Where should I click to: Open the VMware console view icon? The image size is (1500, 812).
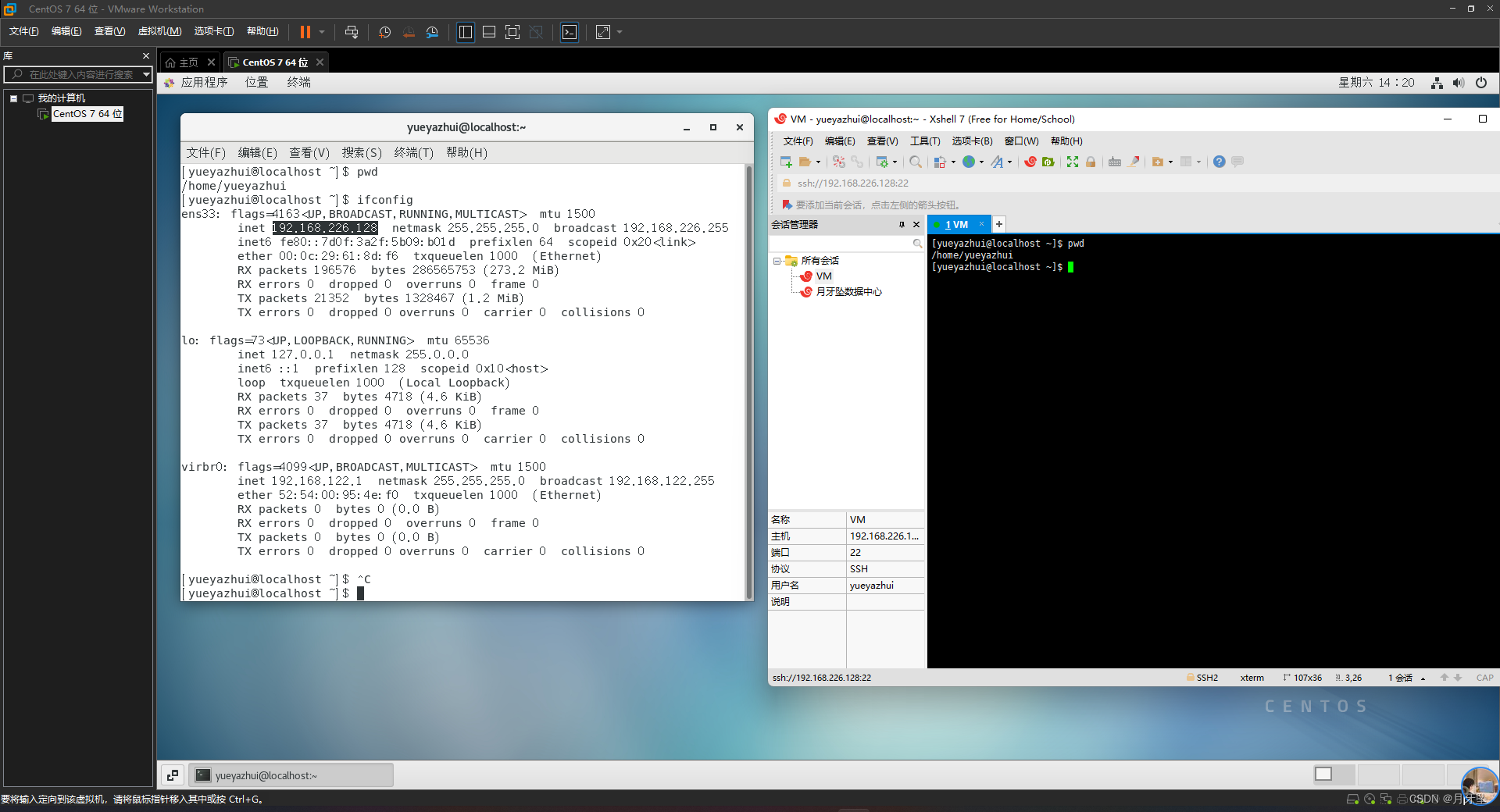(570, 32)
